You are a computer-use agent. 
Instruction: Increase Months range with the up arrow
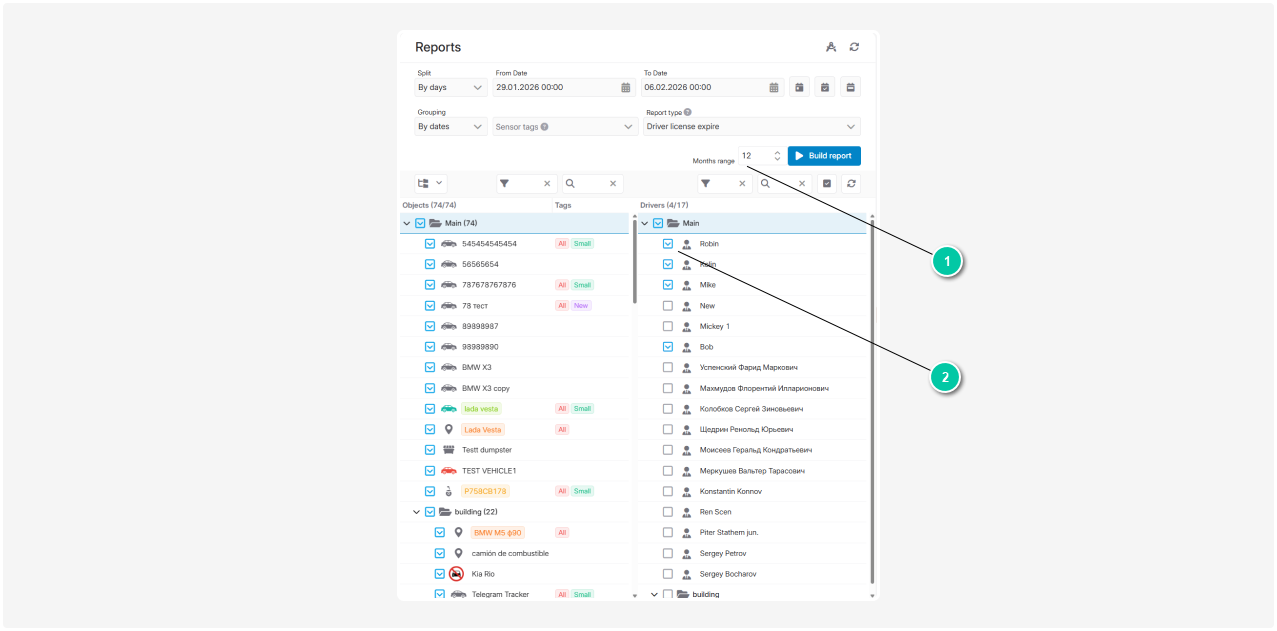pyautogui.click(x=777, y=153)
